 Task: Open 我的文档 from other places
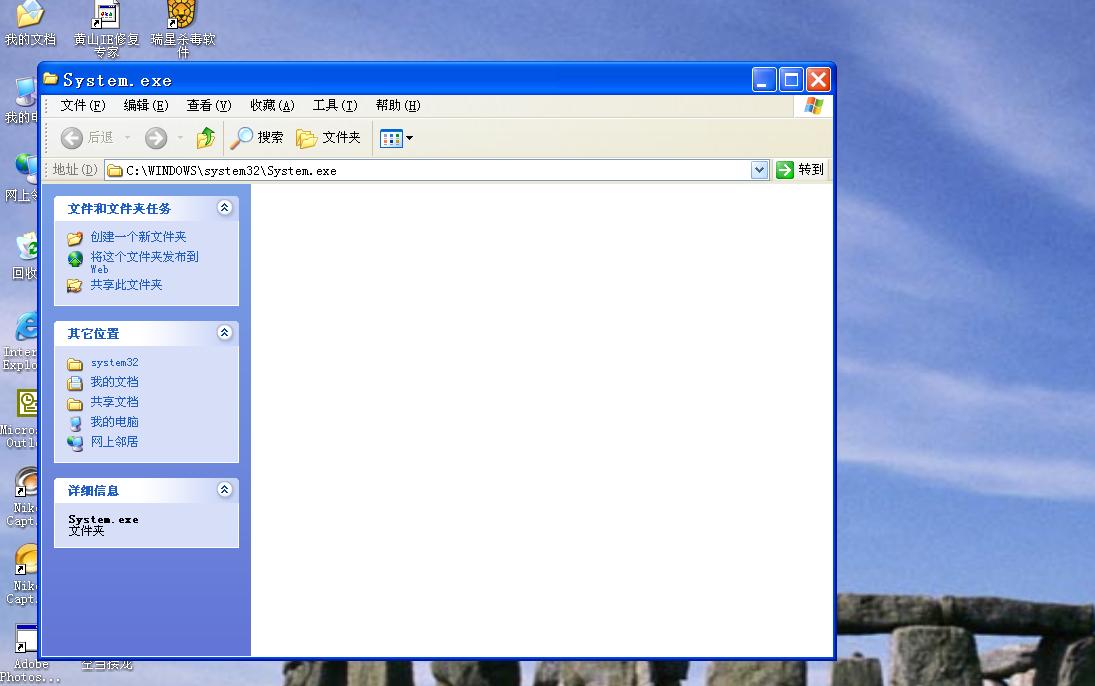(115, 382)
